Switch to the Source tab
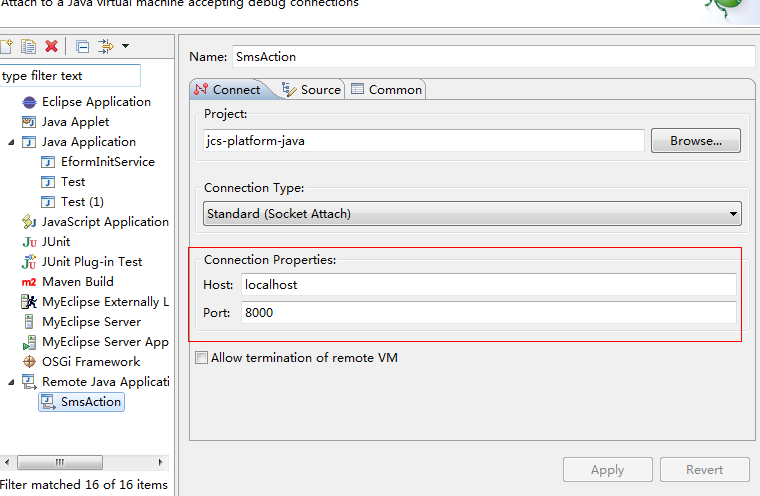The height and width of the screenshot is (496, 760). [312, 90]
